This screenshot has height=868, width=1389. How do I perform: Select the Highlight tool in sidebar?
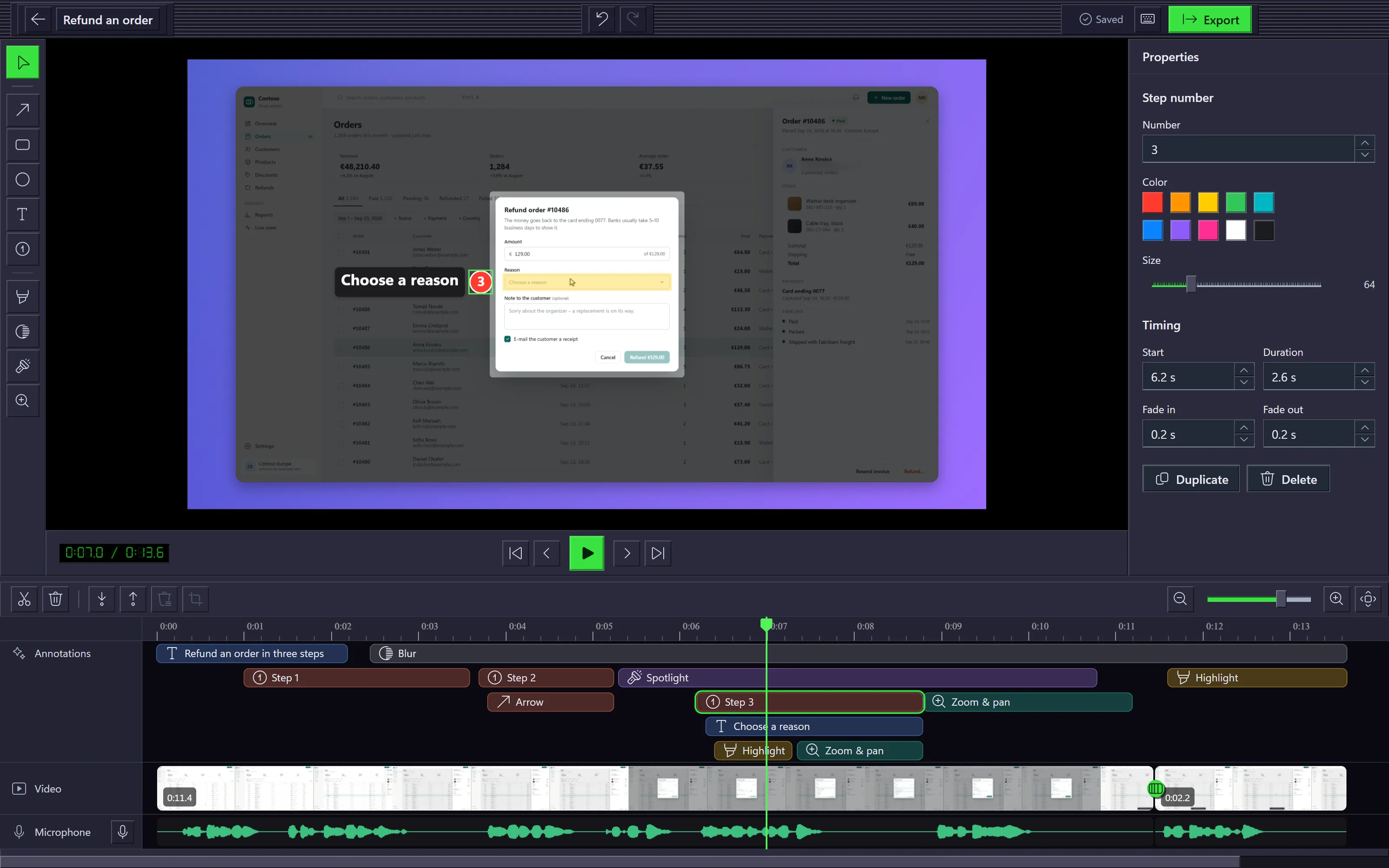pyautogui.click(x=23, y=297)
